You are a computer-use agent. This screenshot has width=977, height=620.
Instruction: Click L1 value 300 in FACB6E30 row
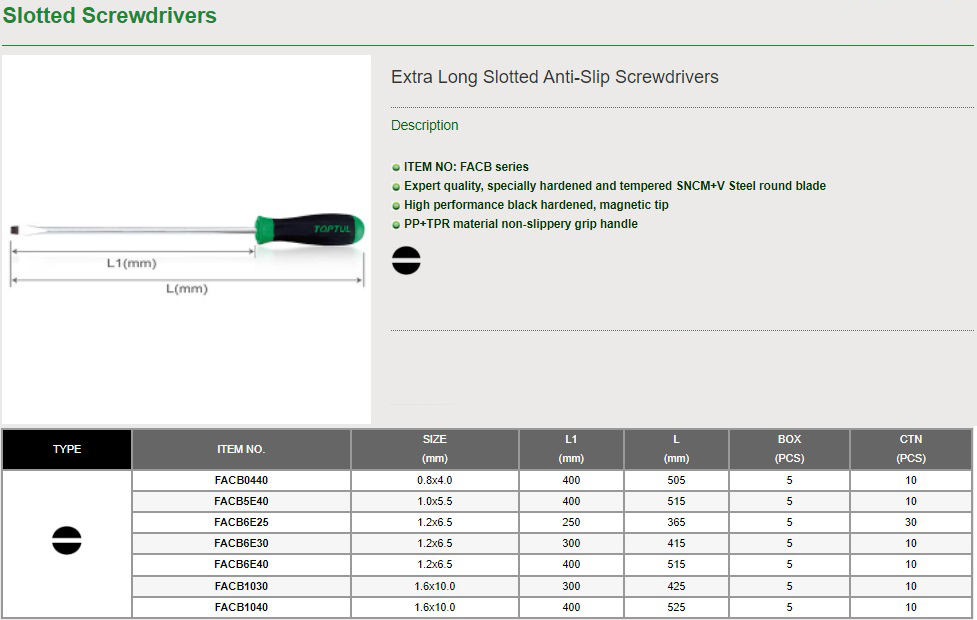pyautogui.click(x=571, y=543)
